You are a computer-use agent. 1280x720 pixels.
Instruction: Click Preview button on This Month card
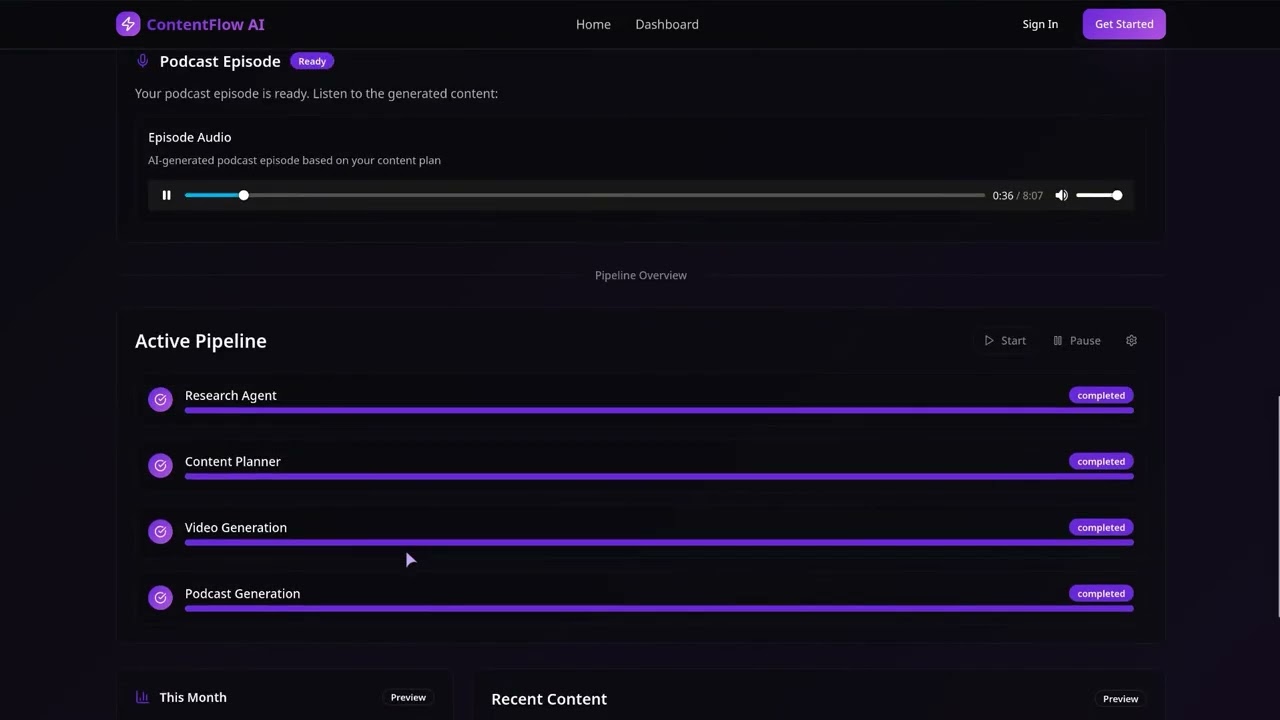click(408, 697)
